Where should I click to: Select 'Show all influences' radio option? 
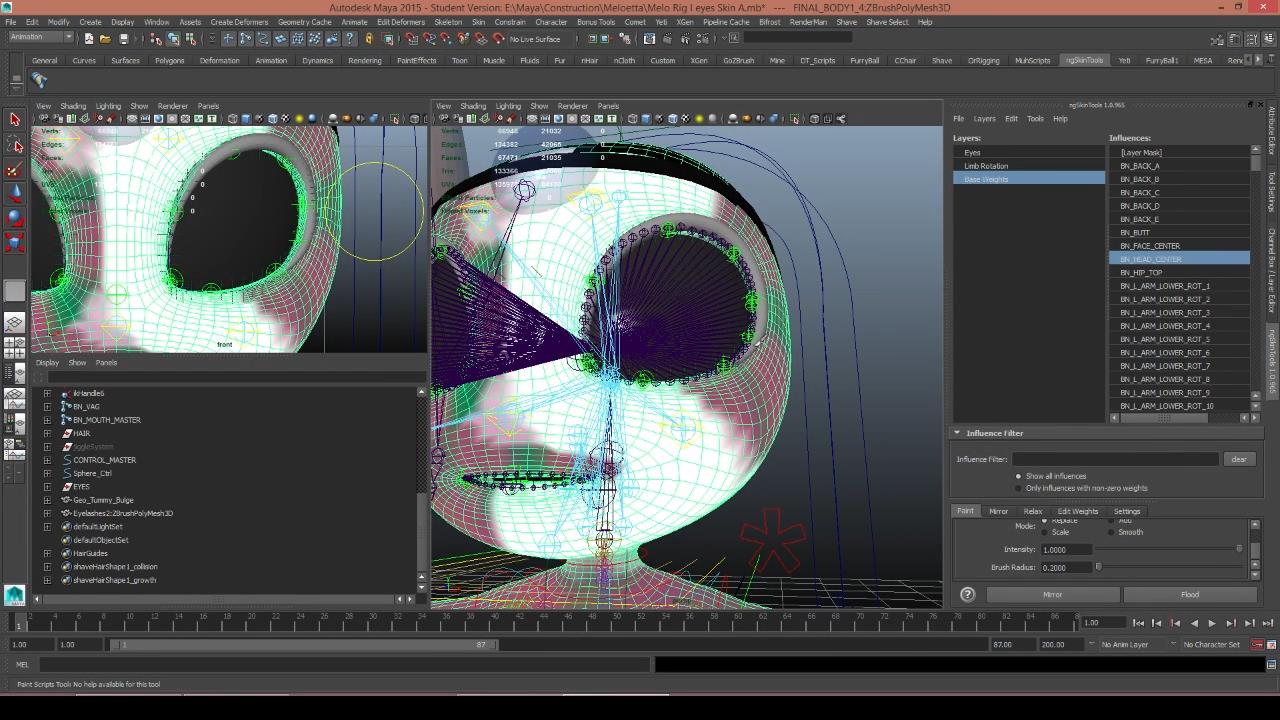point(1019,476)
